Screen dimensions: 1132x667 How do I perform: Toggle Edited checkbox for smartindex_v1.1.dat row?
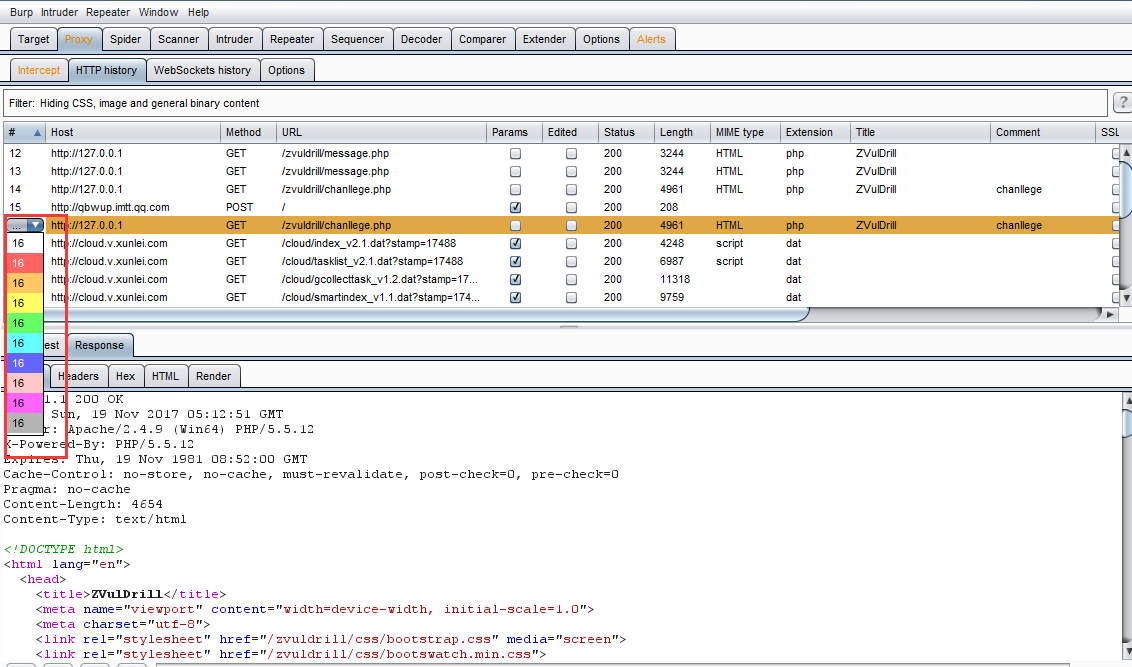pos(571,297)
